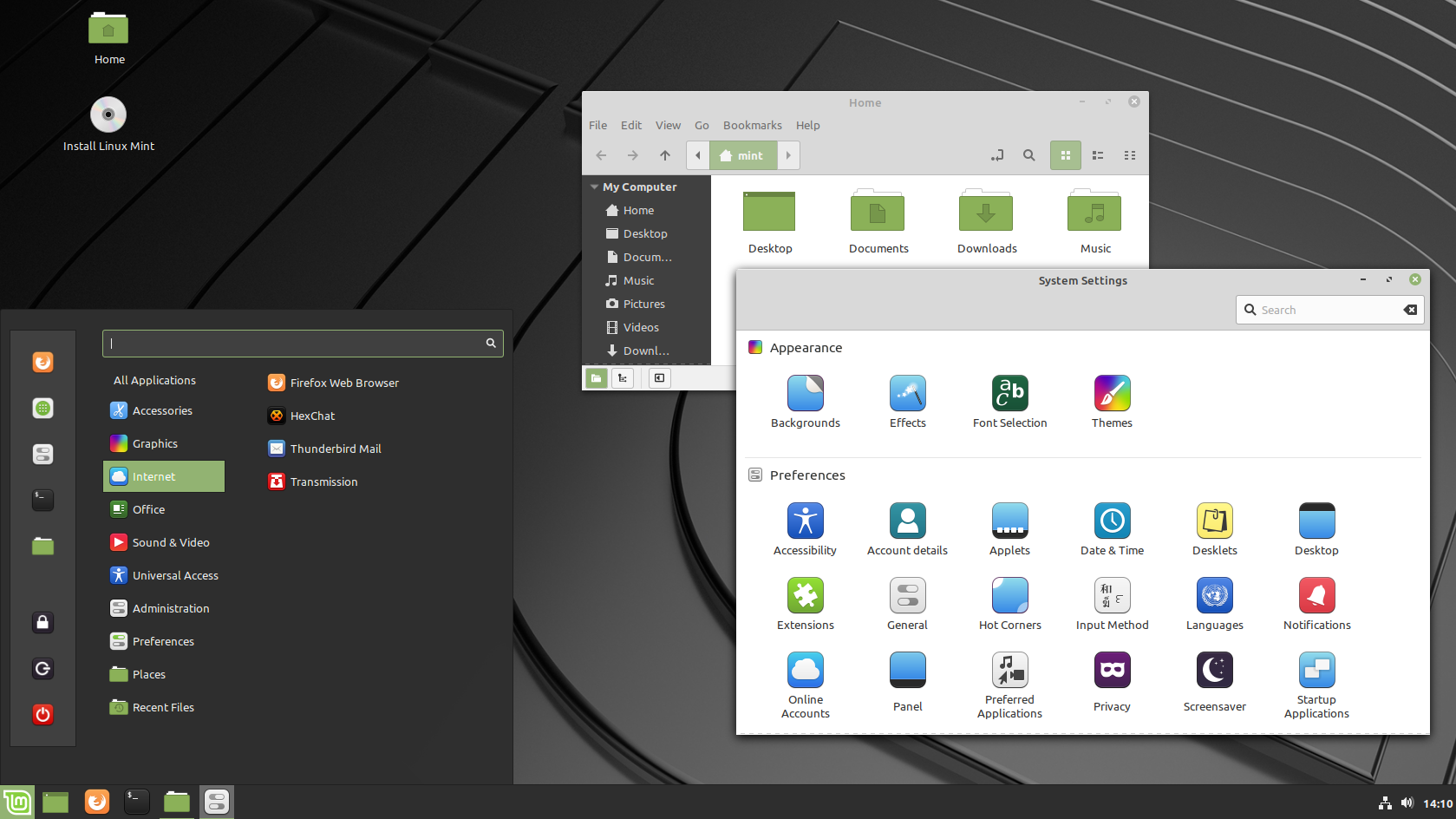Go up to parent folder
The height and width of the screenshot is (819, 1456).
tap(665, 155)
